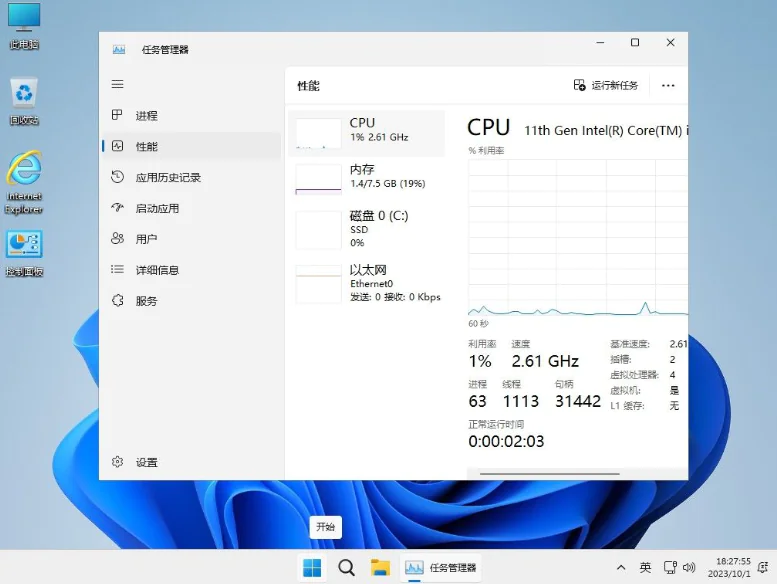Click the handles count 31442
This screenshot has width=777, height=584.
click(x=578, y=401)
